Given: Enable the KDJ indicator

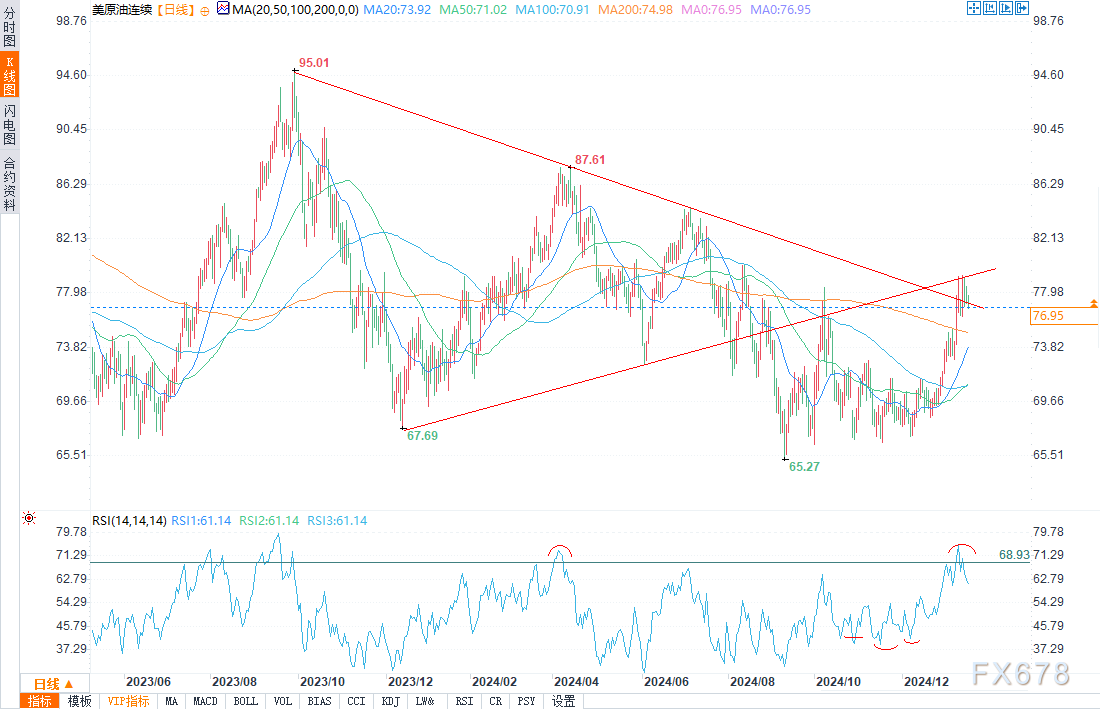Looking at the screenshot, I should (391, 701).
